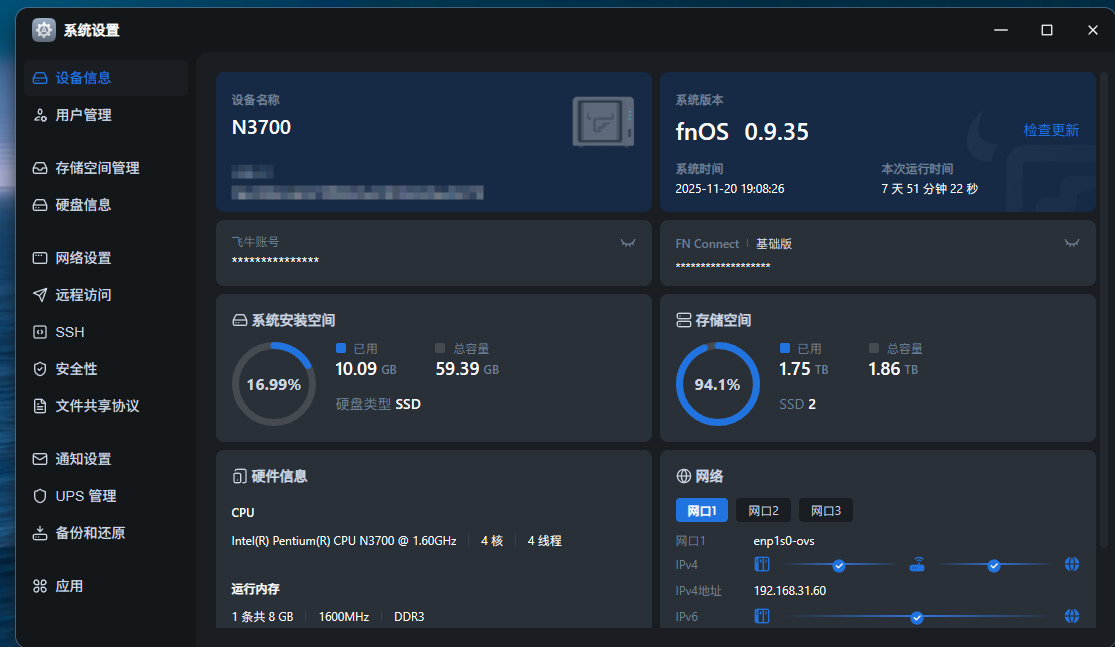The height and width of the screenshot is (647, 1115).
Task: Click the 硬盘信息 disk icon in sidebar
Action: pos(40,205)
